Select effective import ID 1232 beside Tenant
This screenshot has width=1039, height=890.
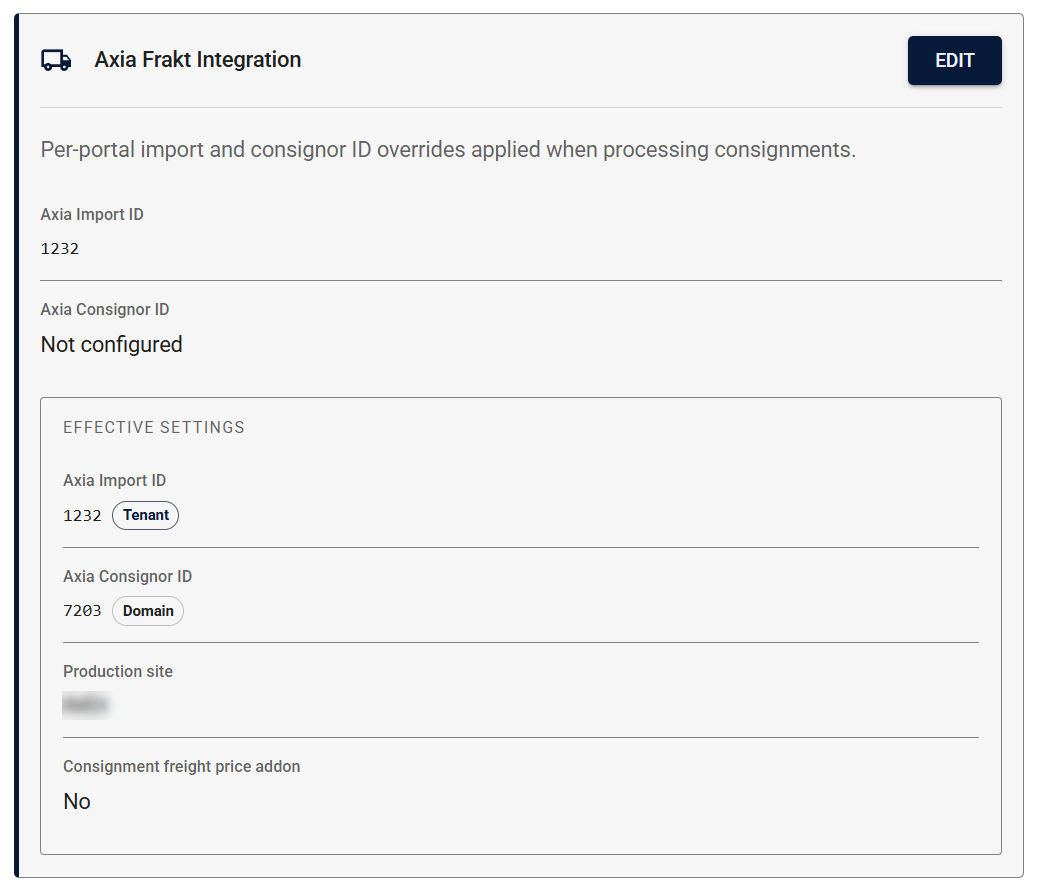click(82, 516)
